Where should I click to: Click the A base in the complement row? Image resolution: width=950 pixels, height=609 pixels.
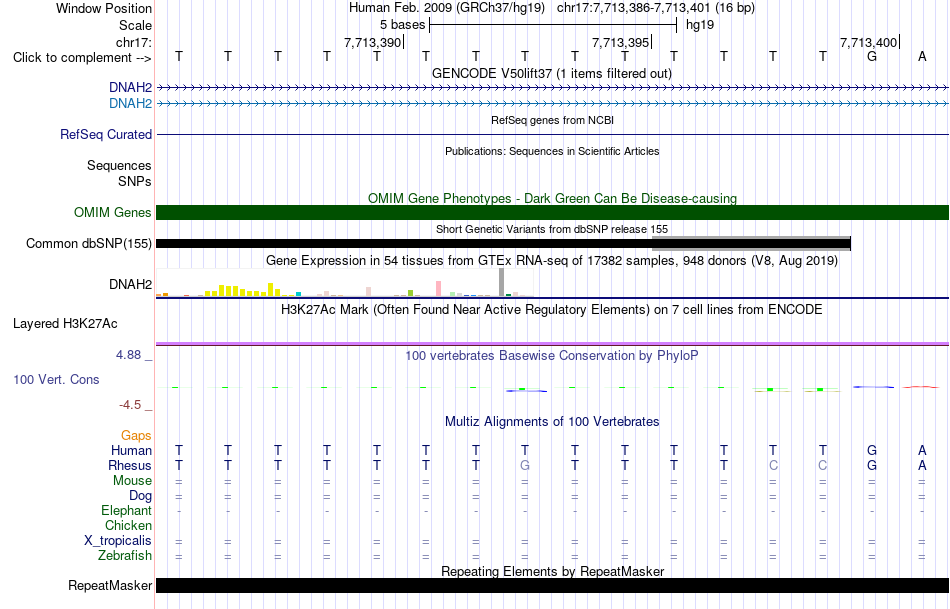click(922, 57)
